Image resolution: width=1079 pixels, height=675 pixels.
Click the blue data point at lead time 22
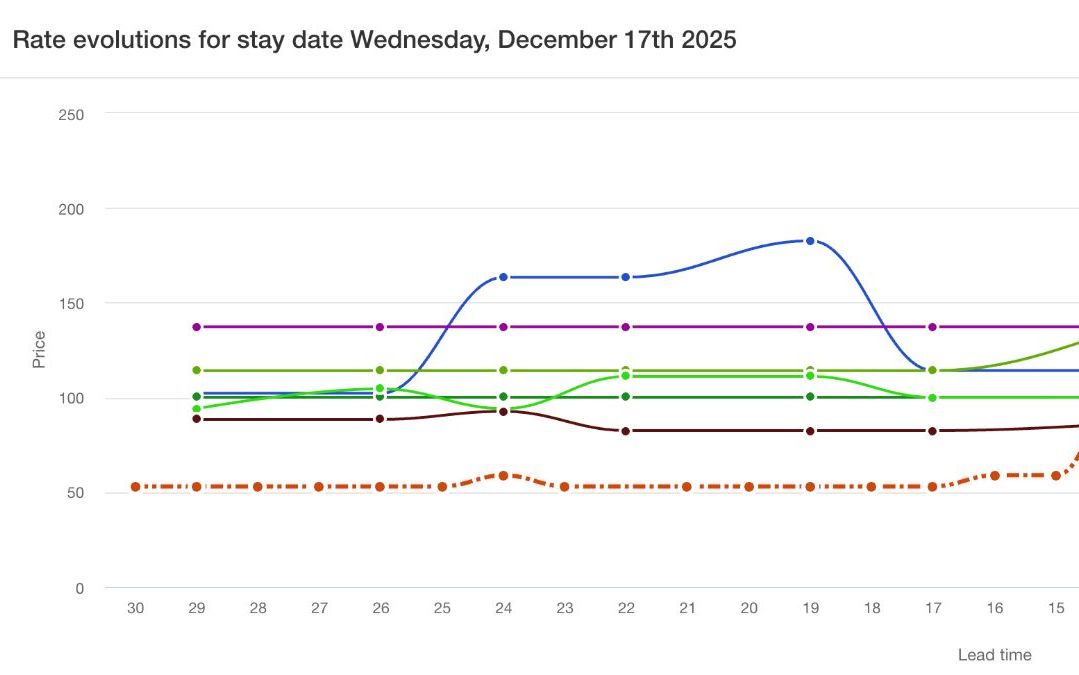pyautogui.click(x=626, y=277)
